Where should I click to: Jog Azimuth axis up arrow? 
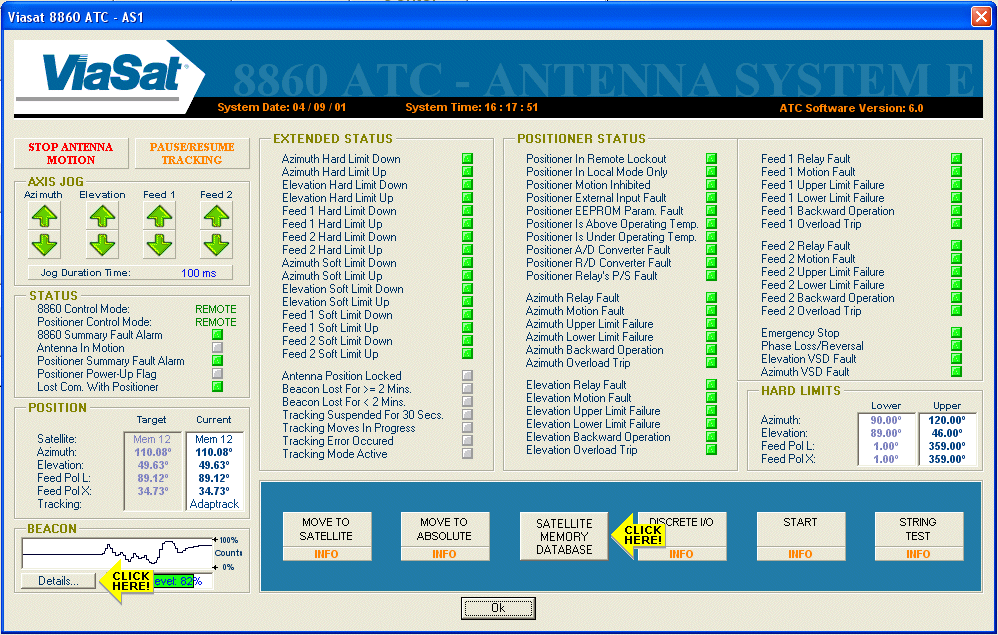tap(45, 216)
